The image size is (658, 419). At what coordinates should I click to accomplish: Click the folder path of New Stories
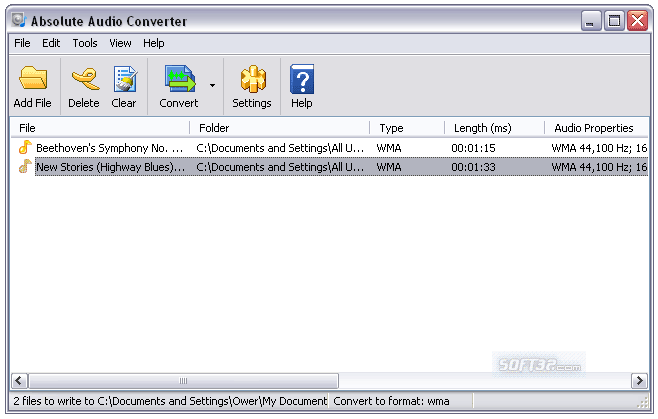click(x=280, y=167)
